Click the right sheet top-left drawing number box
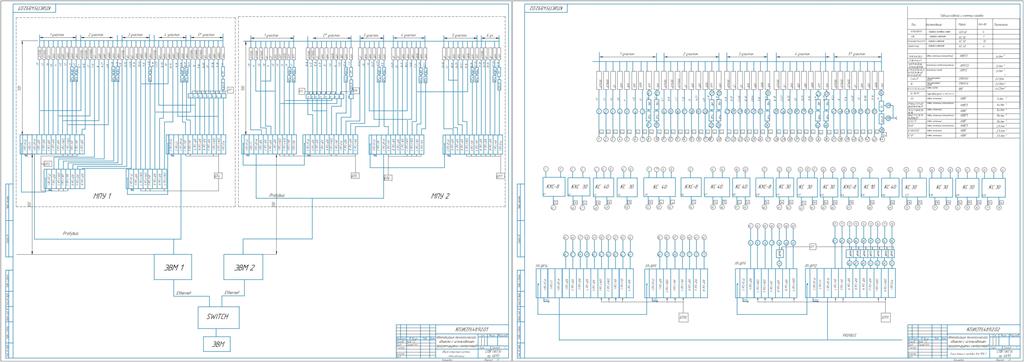The height and width of the screenshot is (362, 1024). click(547, 7)
